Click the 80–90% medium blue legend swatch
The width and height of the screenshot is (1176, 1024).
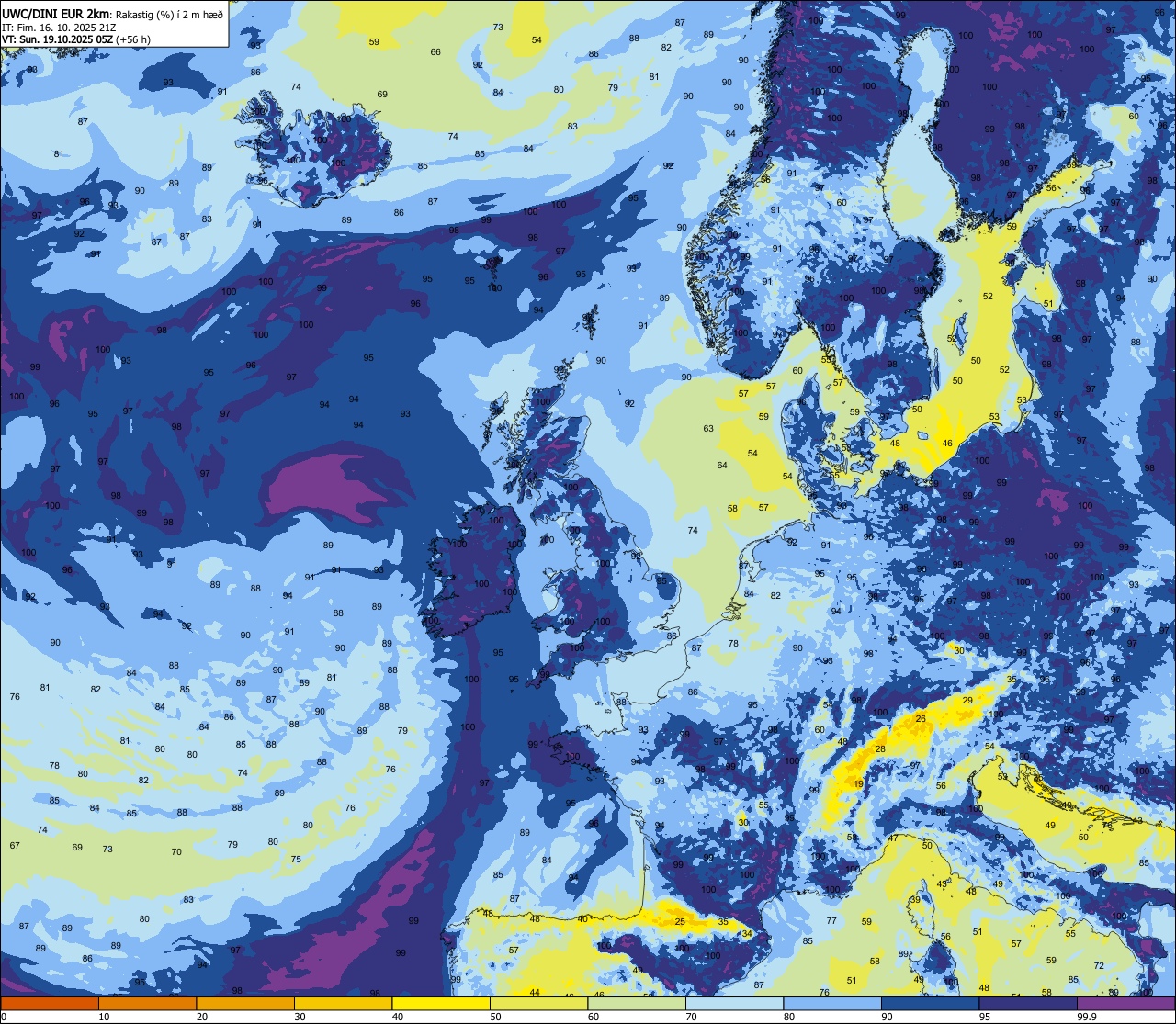pos(832,1004)
